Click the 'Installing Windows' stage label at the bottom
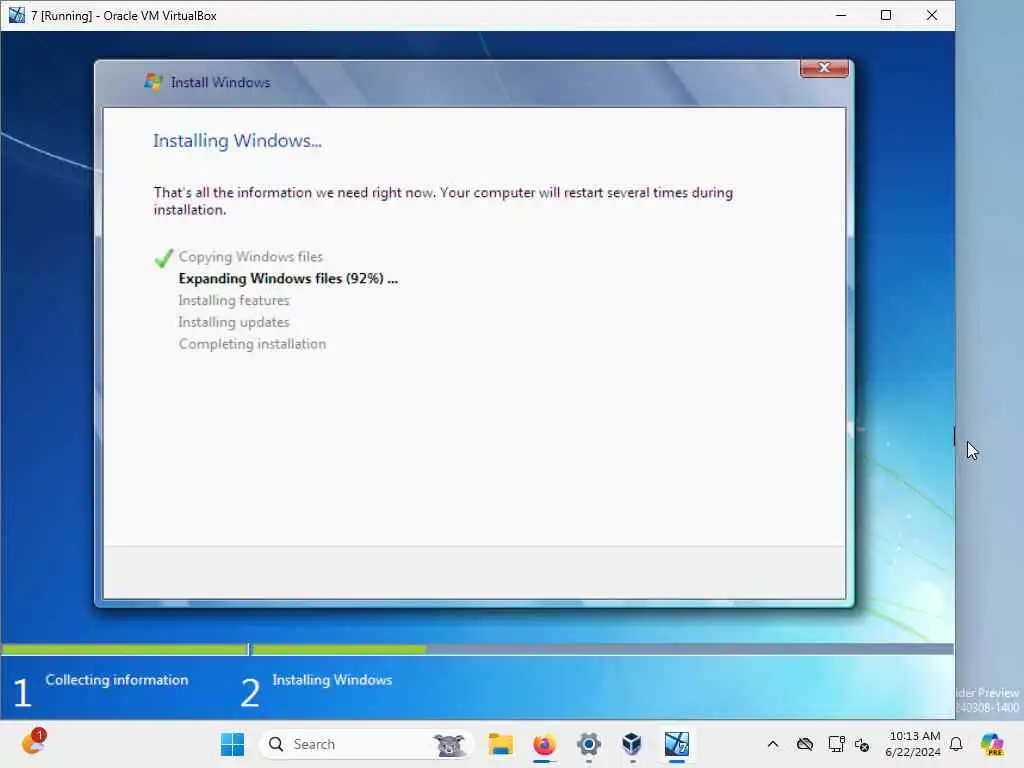1024x768 pixels. [332, 680]
